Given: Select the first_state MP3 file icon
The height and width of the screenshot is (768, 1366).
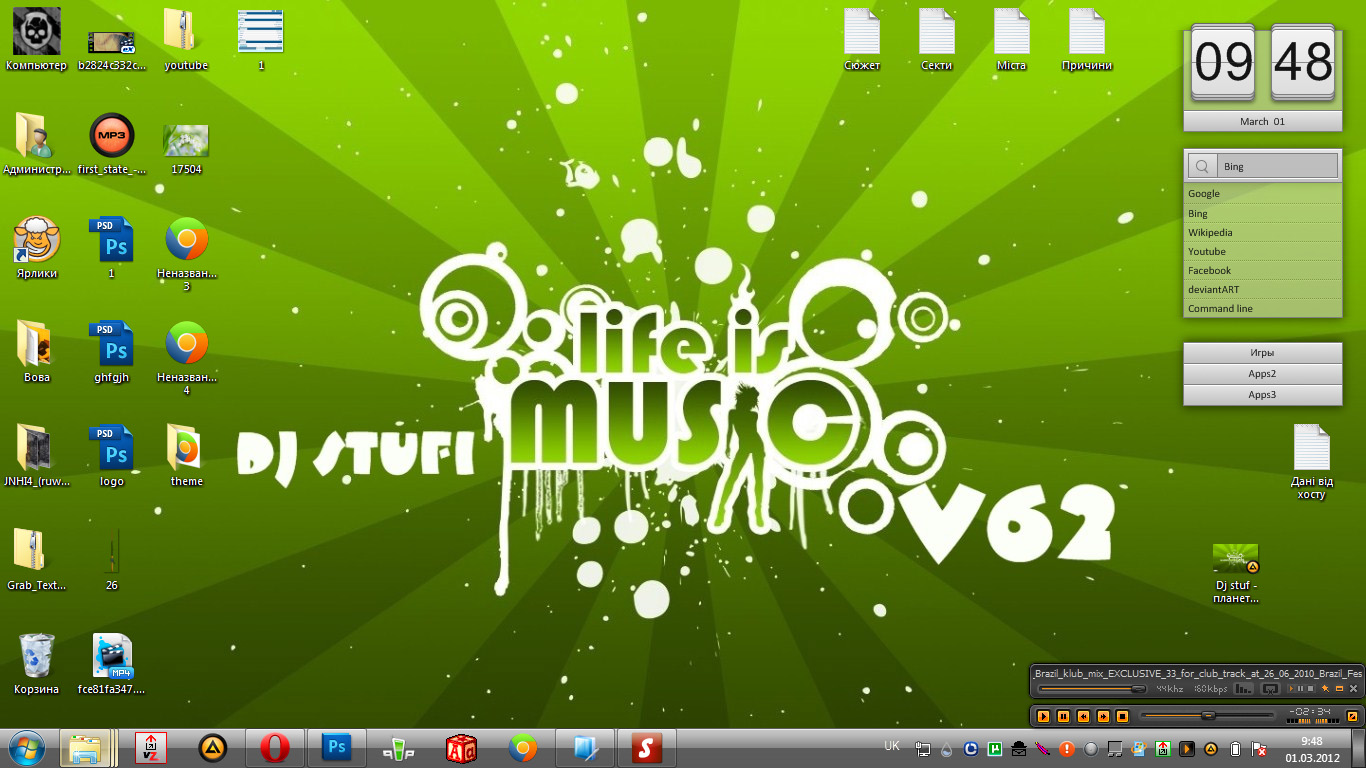Looking at the screenshot, I should point(111,137).
